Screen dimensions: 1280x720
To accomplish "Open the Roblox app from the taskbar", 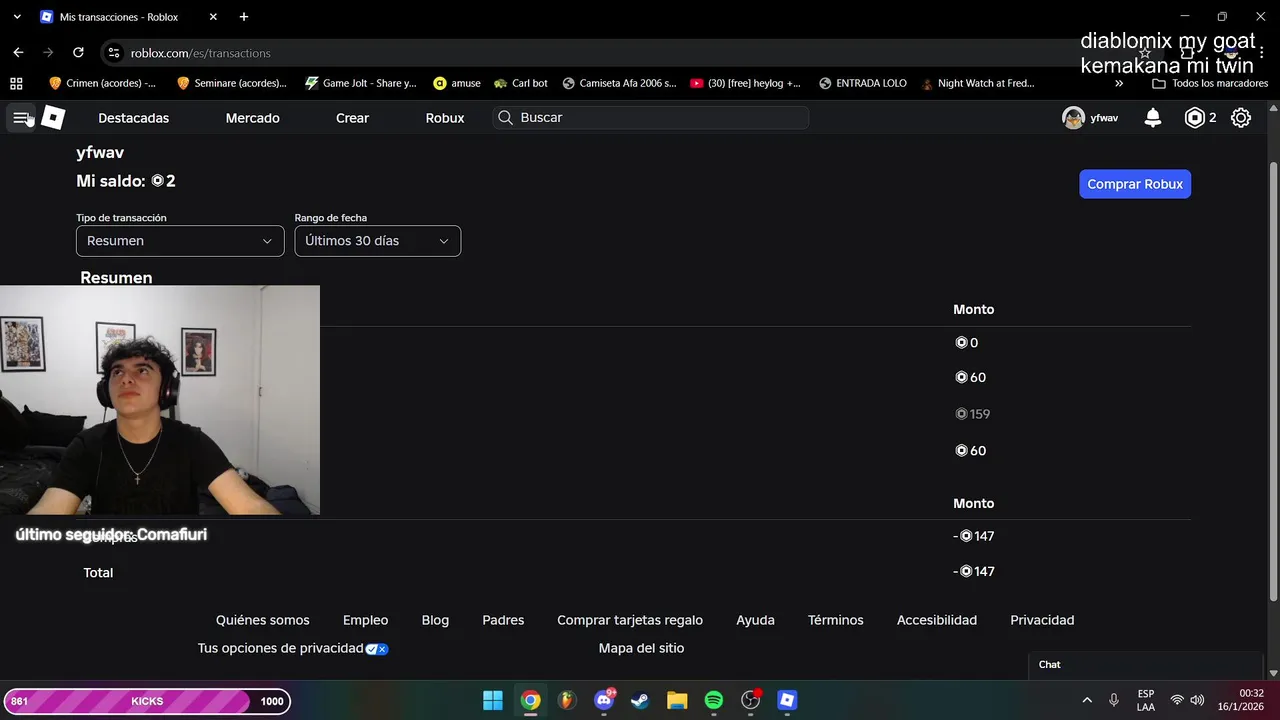I will tap(787, 700).
